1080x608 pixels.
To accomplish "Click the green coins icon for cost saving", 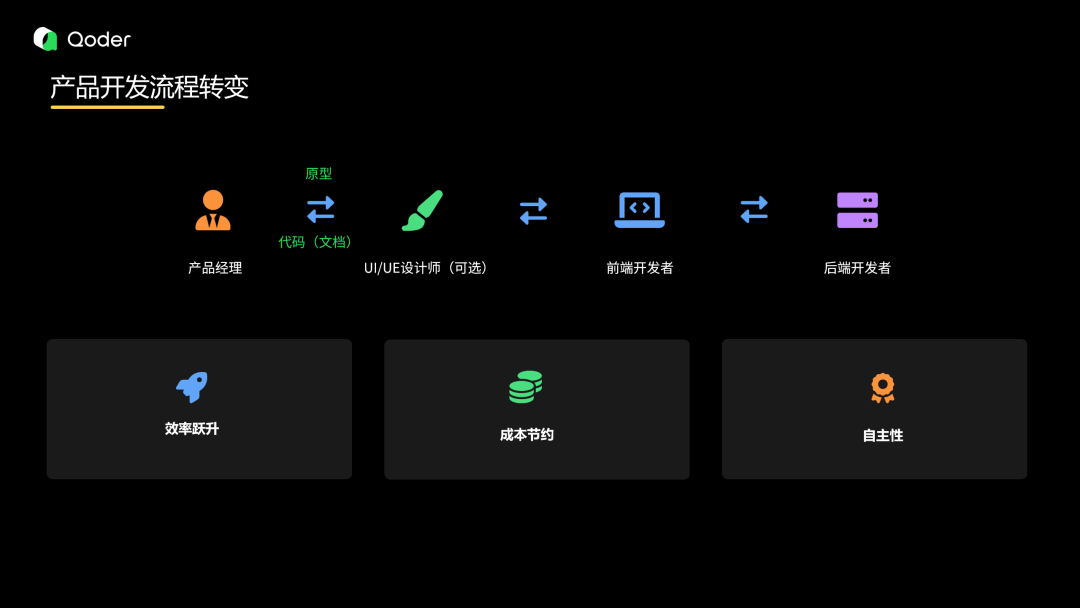I will 524,387.
